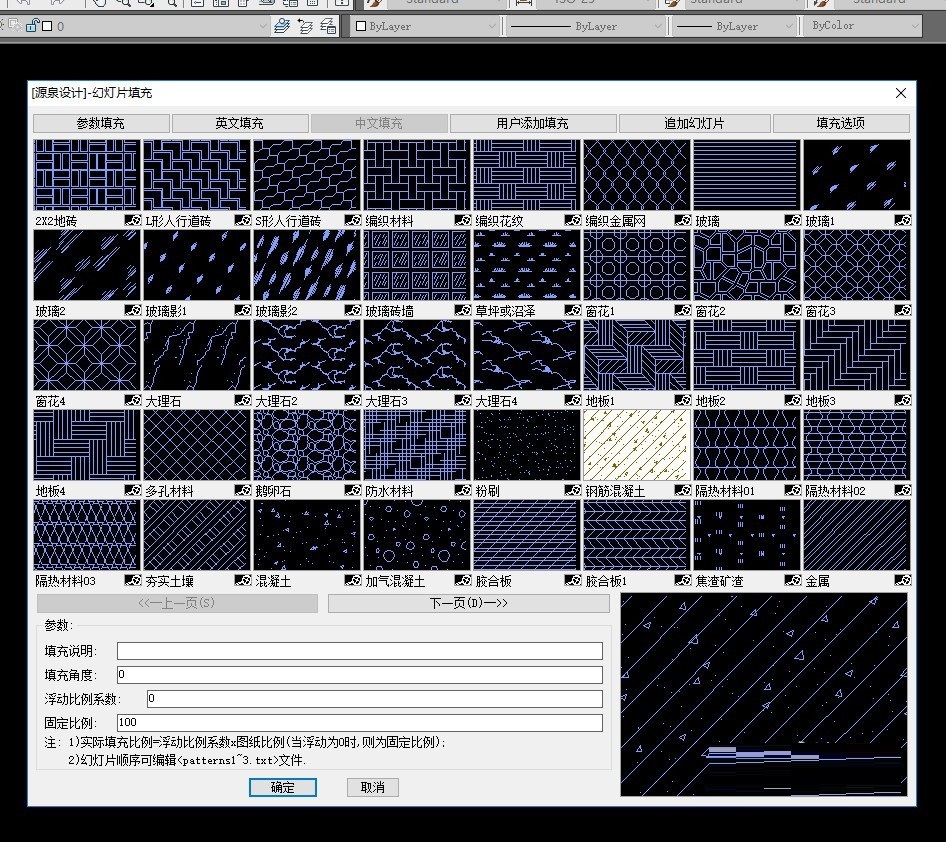Click the edit icon next to 2X2地砖

133,220
